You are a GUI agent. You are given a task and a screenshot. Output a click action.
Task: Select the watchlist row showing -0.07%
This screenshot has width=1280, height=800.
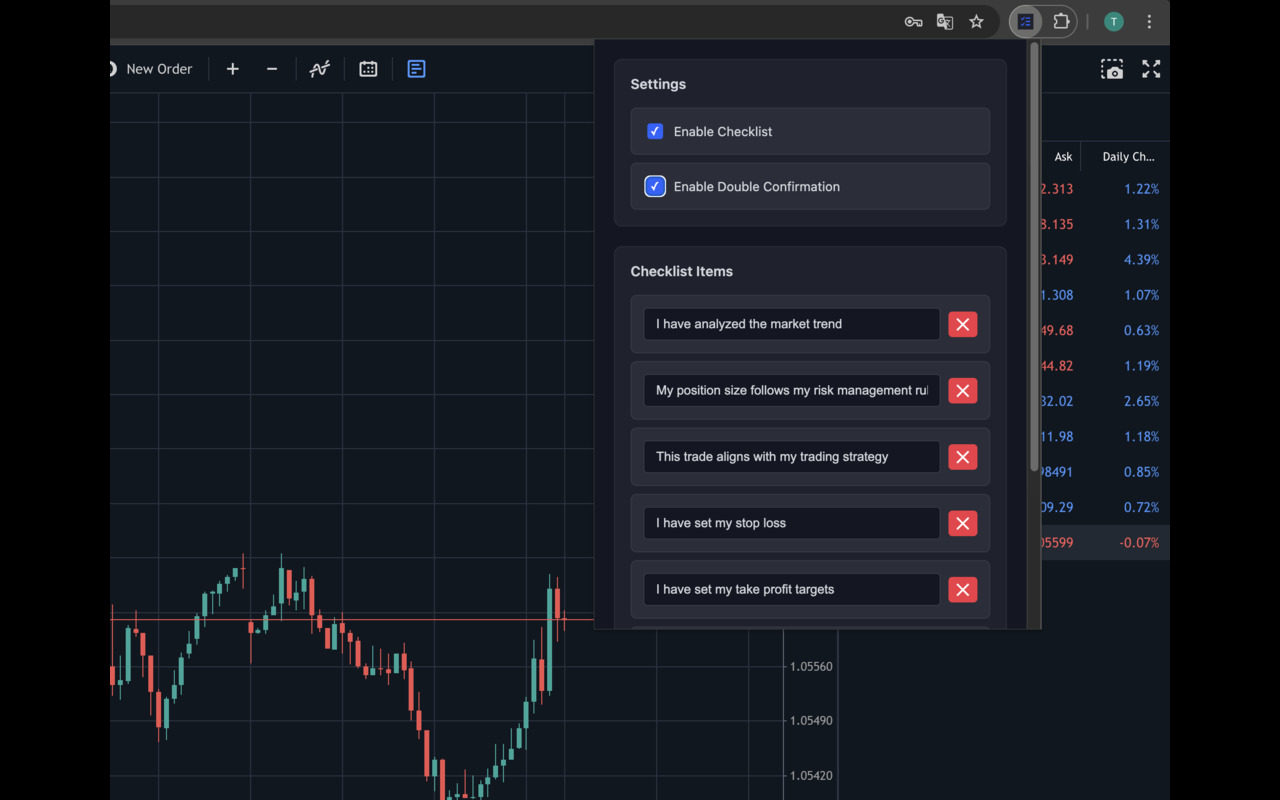(x=1100, y=542)
